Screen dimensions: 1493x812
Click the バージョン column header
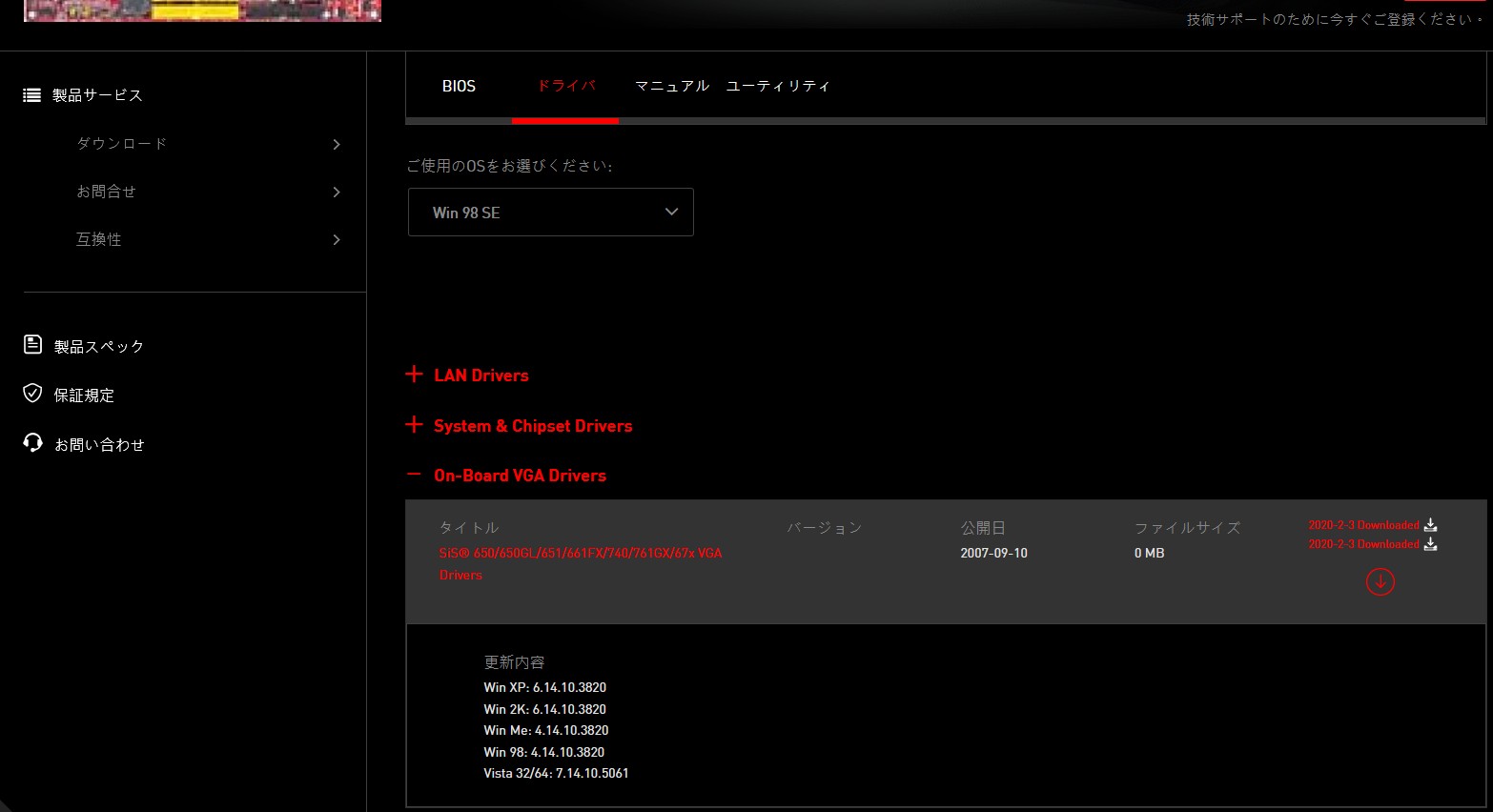[x=824, y=527]
